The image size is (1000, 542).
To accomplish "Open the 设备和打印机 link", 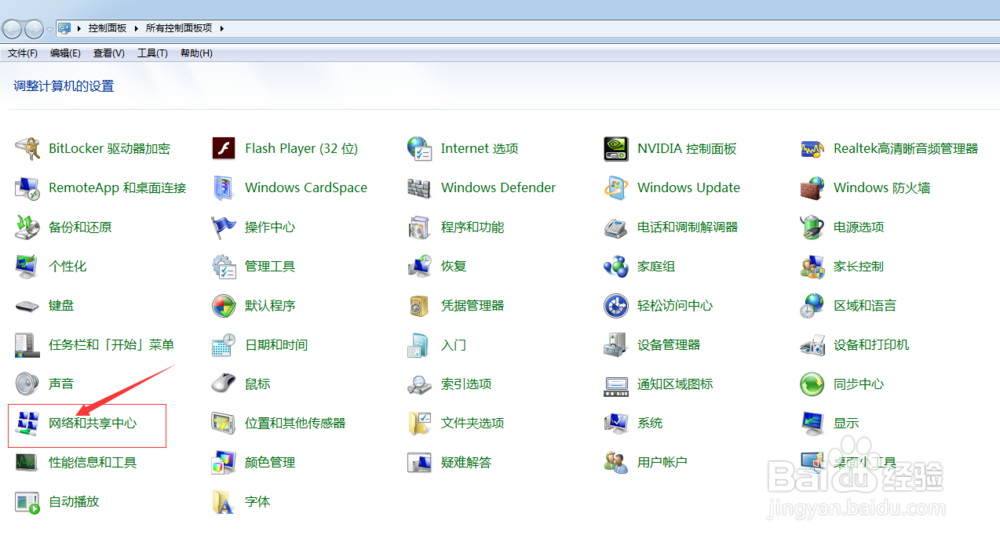I will tap(871, 345).
